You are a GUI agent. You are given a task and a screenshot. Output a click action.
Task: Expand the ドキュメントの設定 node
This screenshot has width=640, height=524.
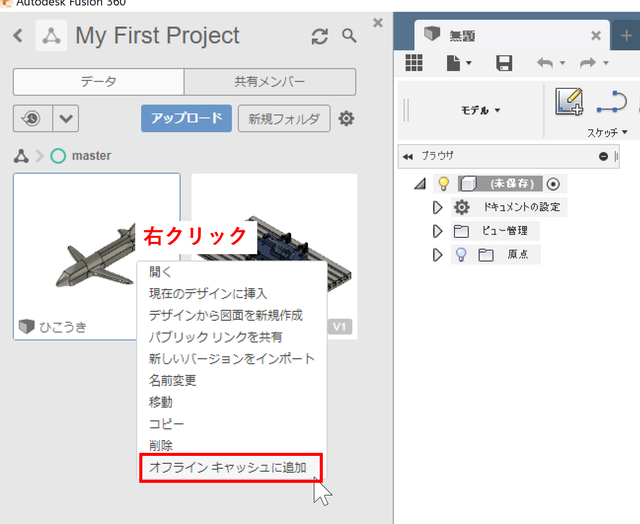click(x=437, y=207)
